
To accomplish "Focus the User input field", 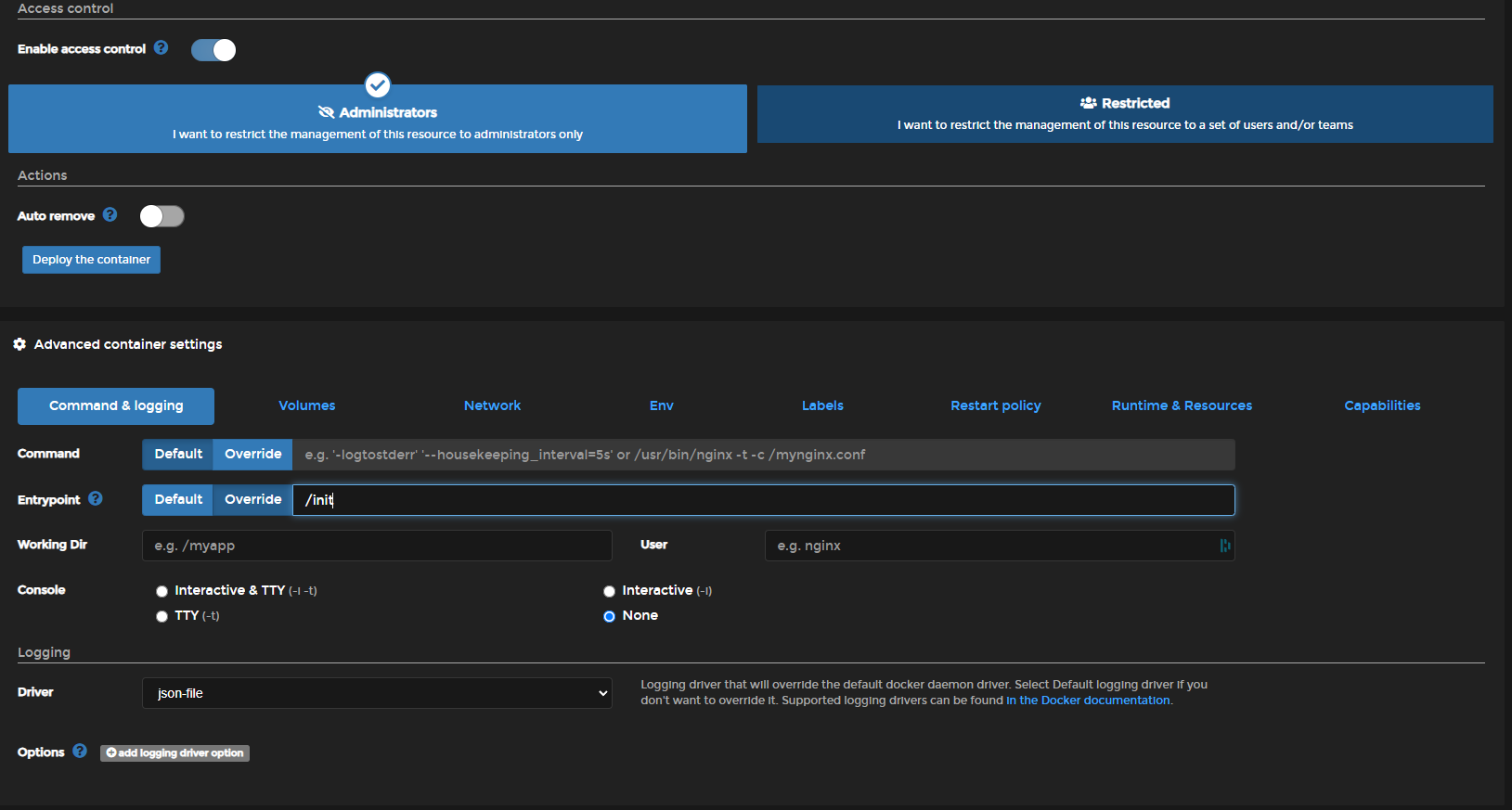I will click(1000, 546).
